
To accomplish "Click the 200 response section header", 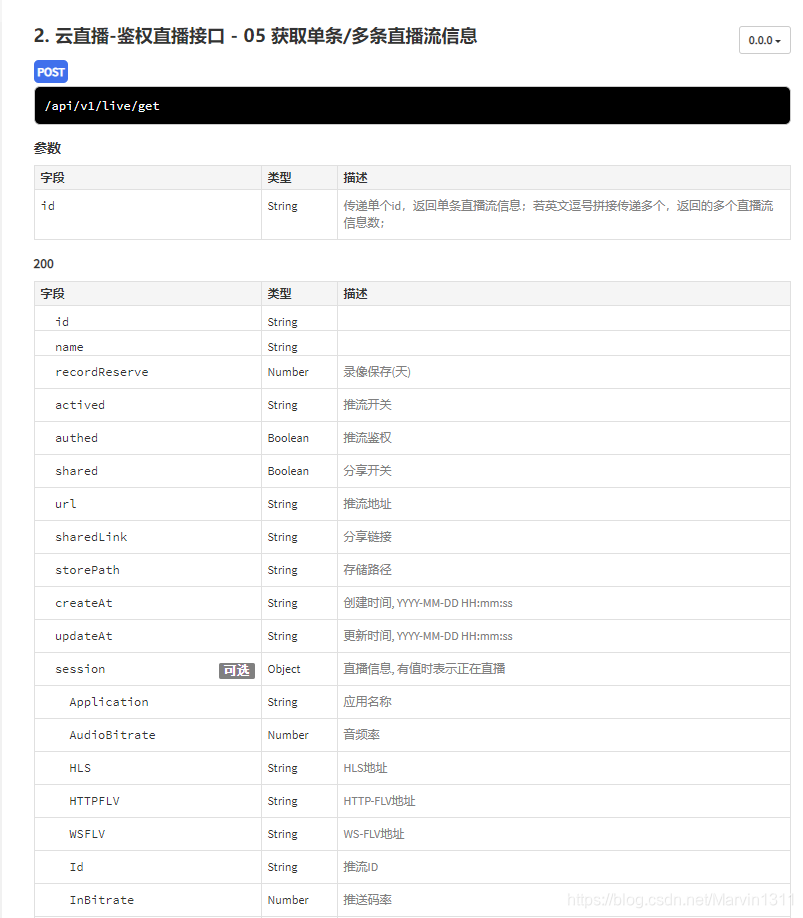I will 43,264.
